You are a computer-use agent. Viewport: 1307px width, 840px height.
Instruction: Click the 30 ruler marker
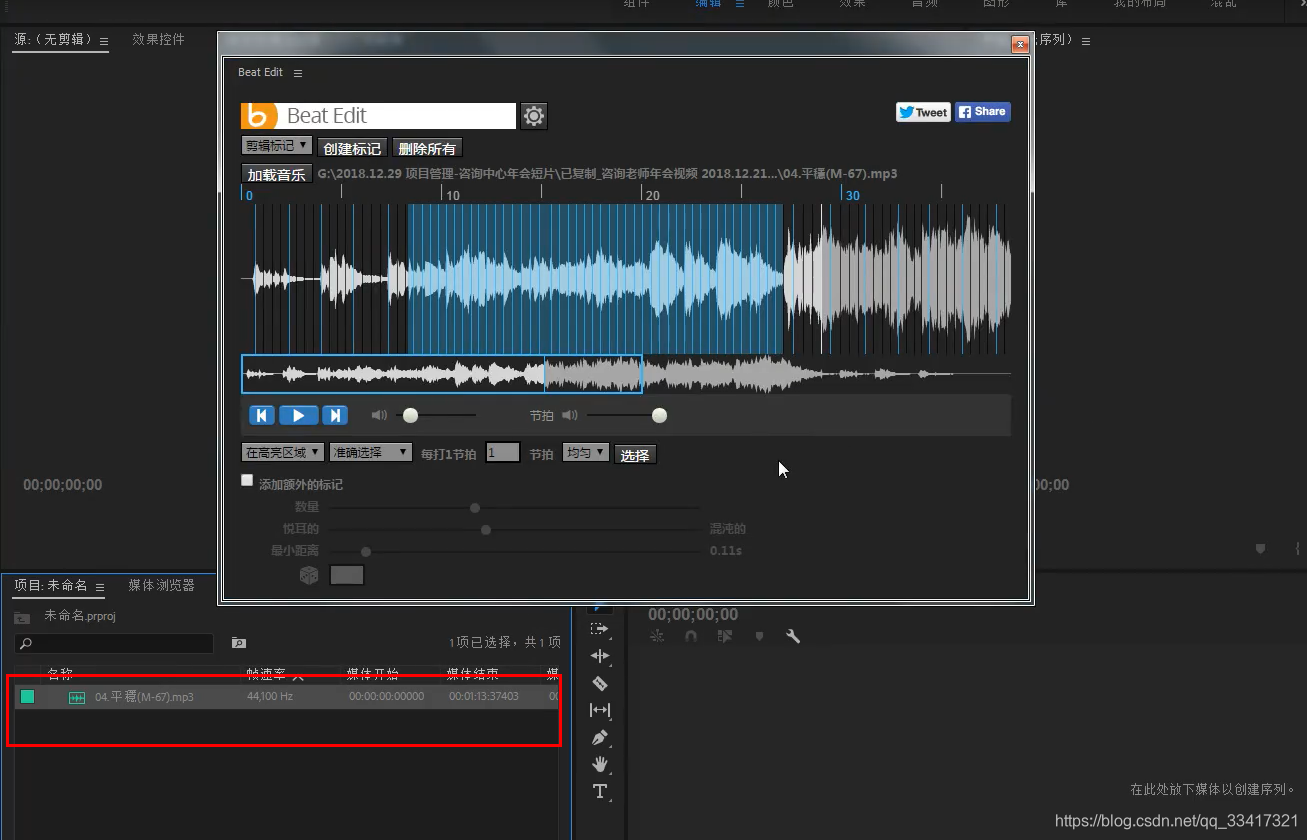pyautogui.click(x=852, y=195)
